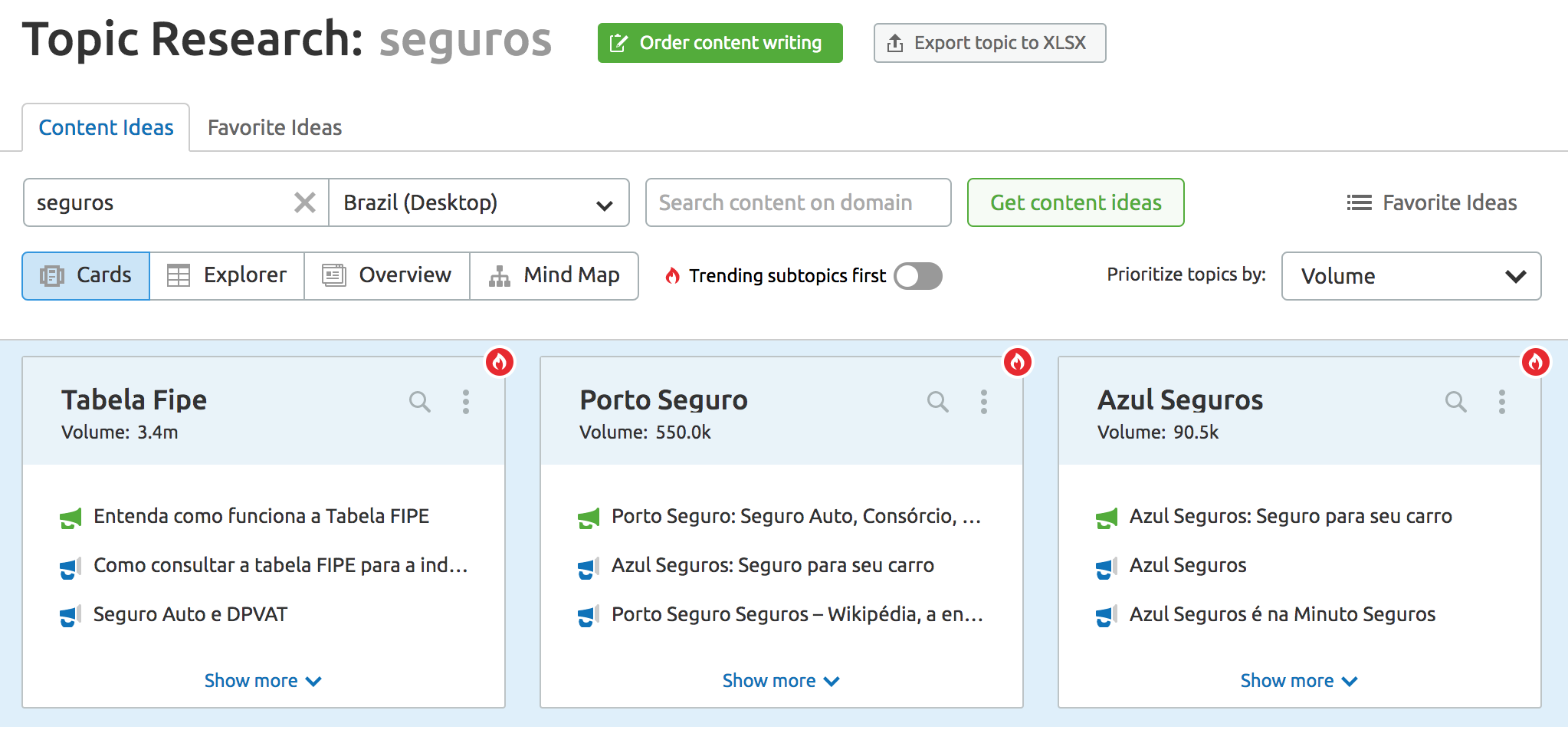
Task: Open the three-dot menu on Porto Seguro card
Action: pos(984,401)
